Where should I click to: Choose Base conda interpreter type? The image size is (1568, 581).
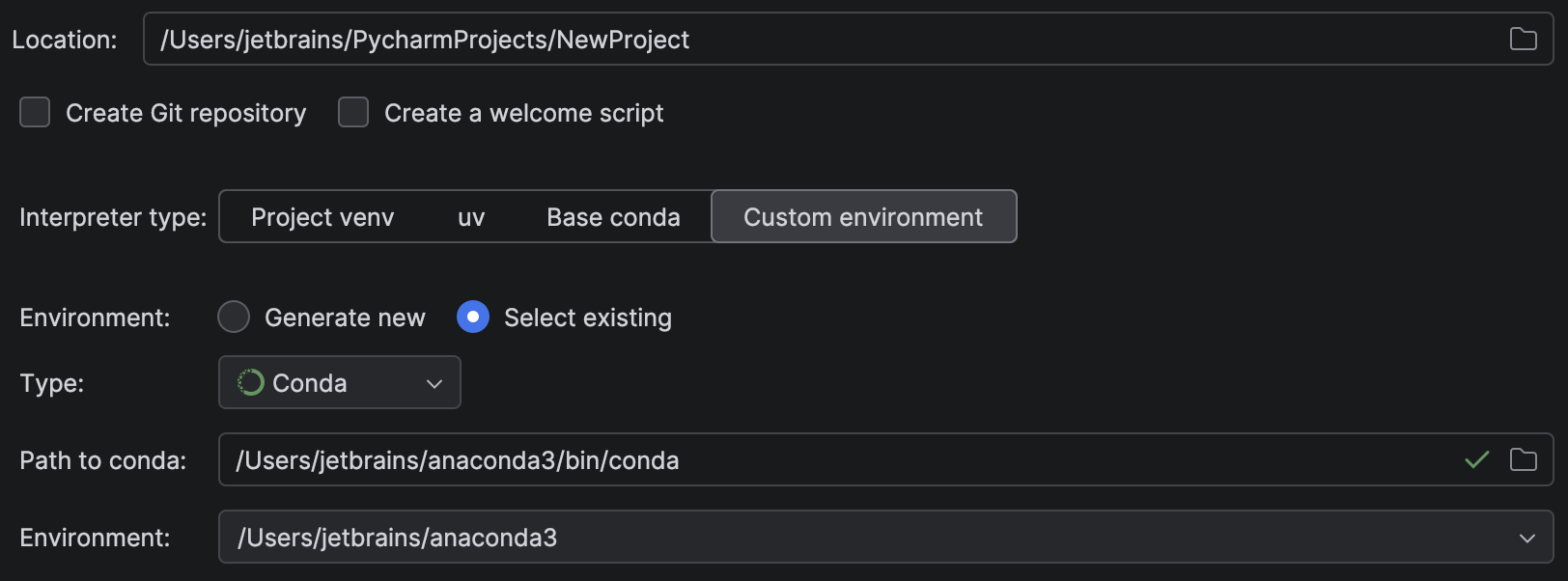(x=613, y=216)
